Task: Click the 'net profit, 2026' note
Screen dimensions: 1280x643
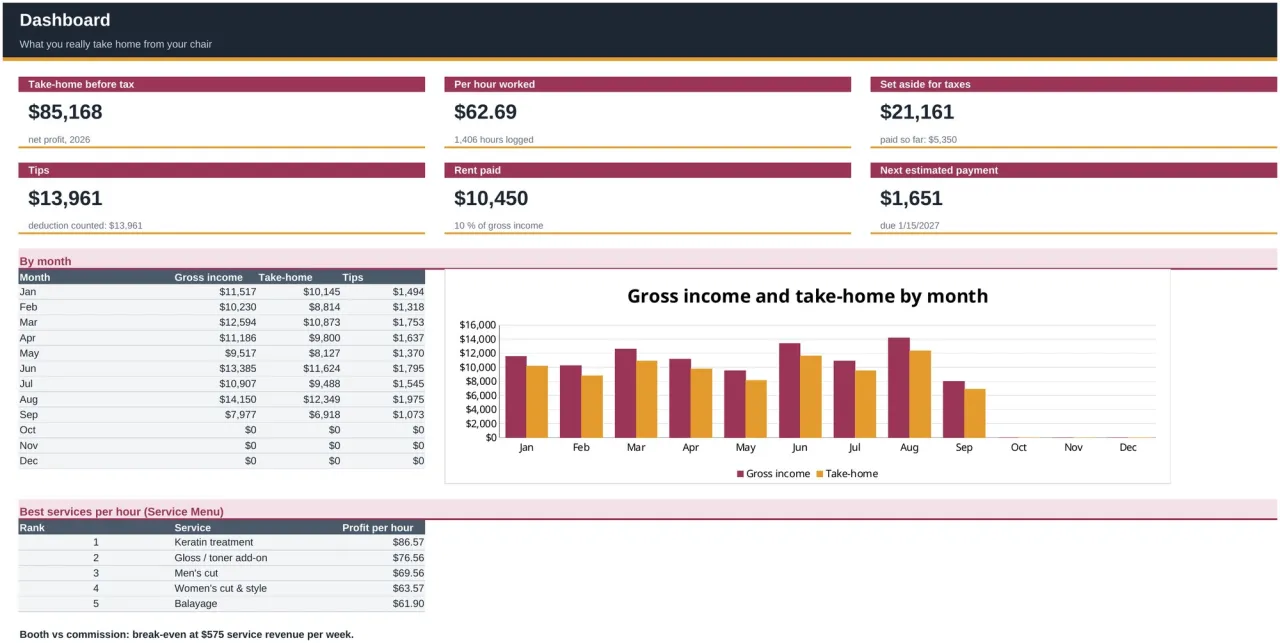Action: point(59,140)
